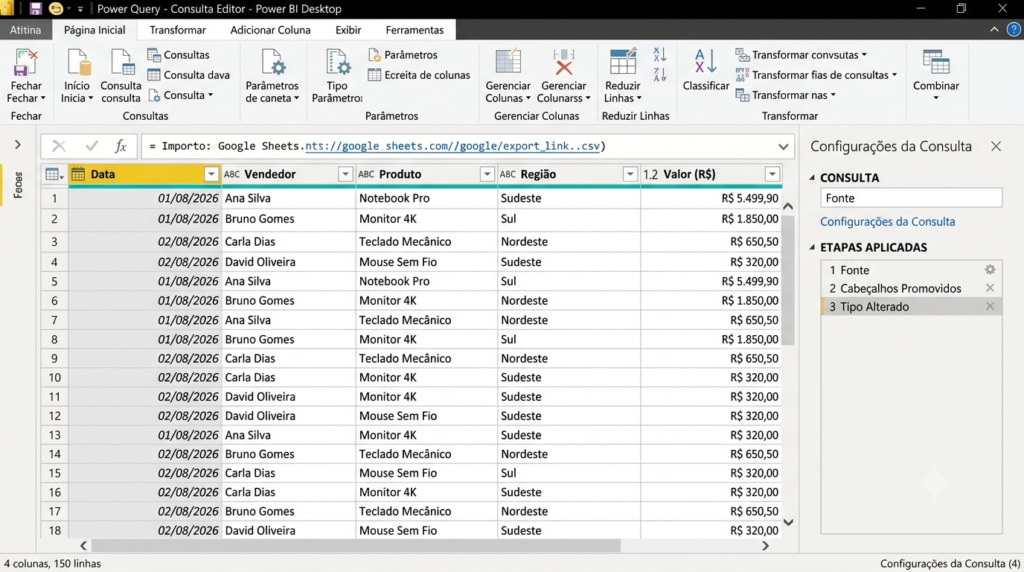
Task: Open Fonte step settings gear
Action: 990,270
